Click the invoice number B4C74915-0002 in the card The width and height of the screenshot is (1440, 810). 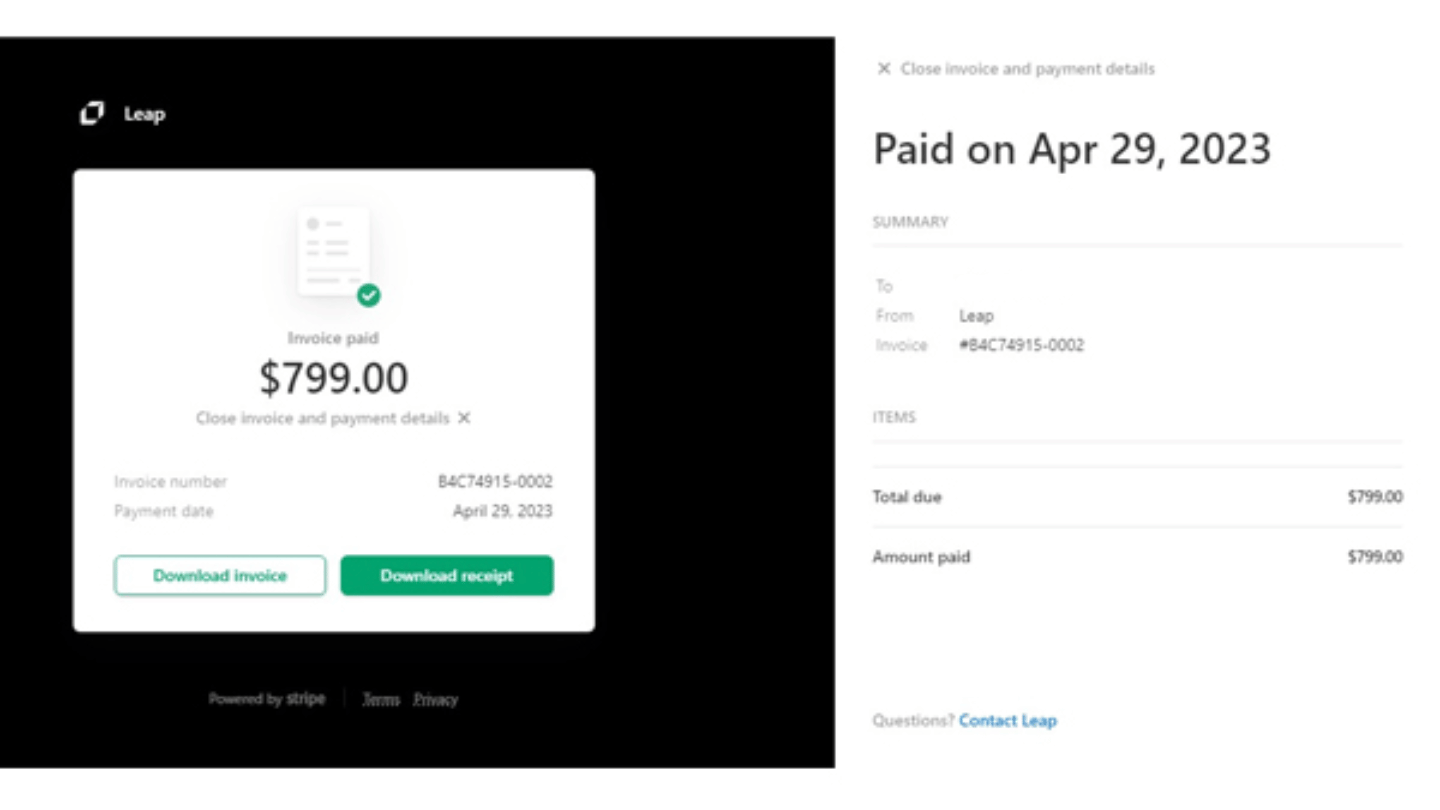pos(495,482)
